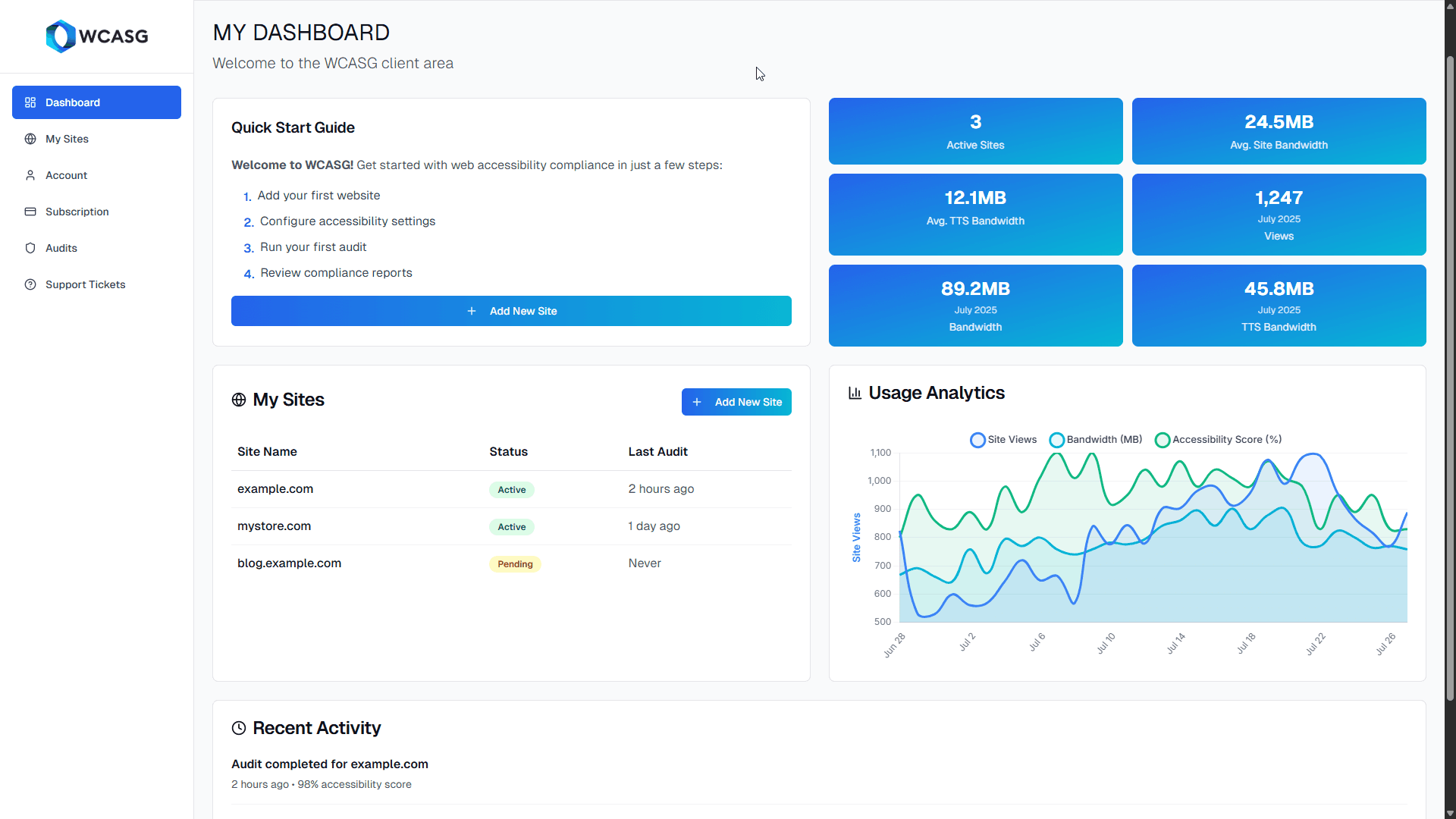Click the person icon next to Account
1456x819 pixels.
click(30, 175)
